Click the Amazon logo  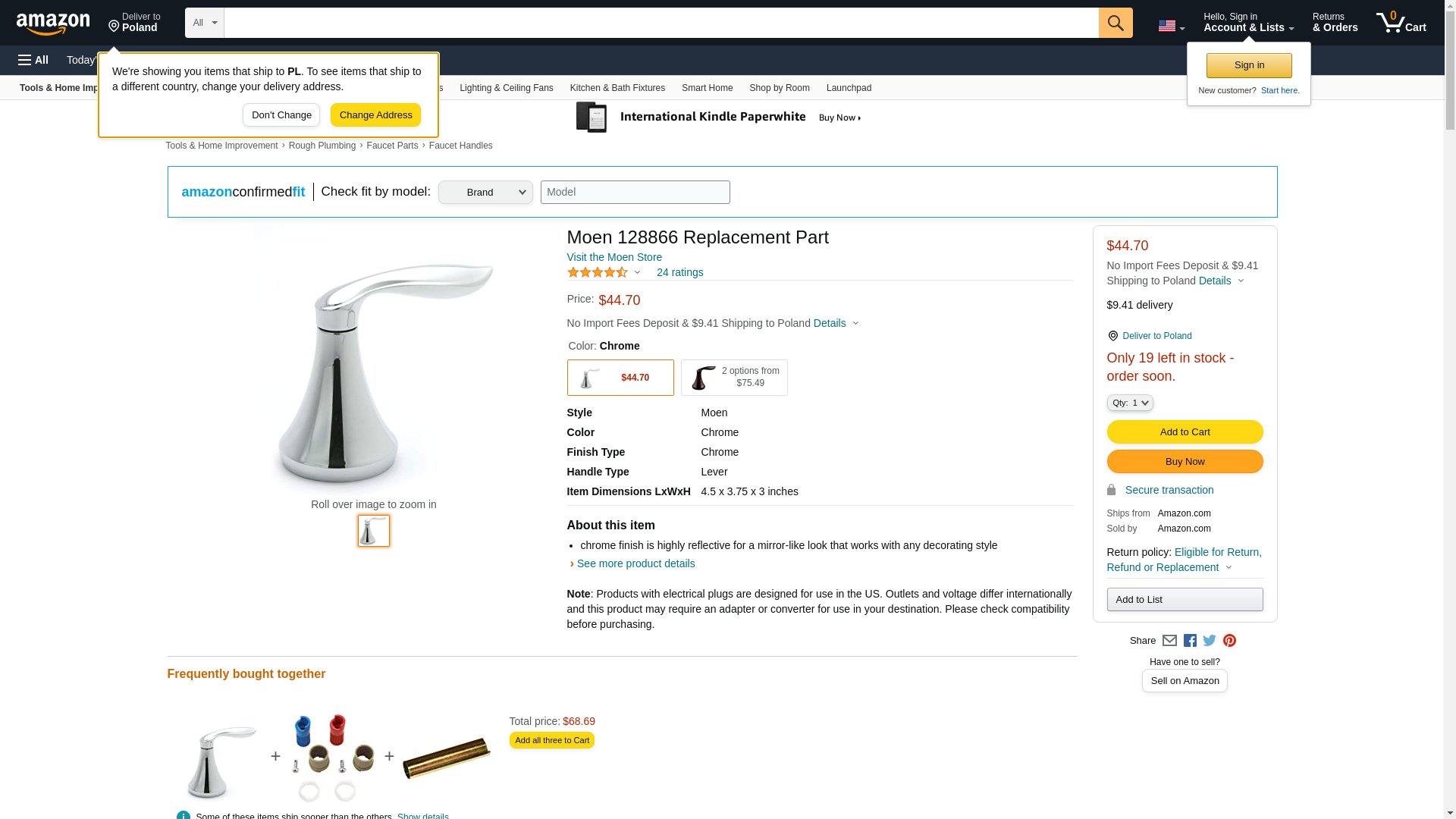(x=53, y=24)
